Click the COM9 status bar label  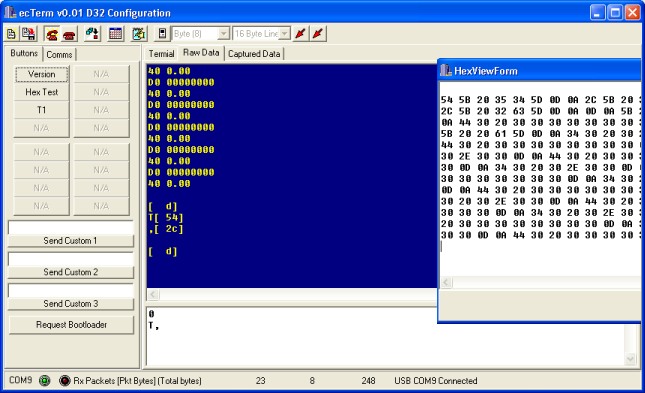click(x=21, y=380)
